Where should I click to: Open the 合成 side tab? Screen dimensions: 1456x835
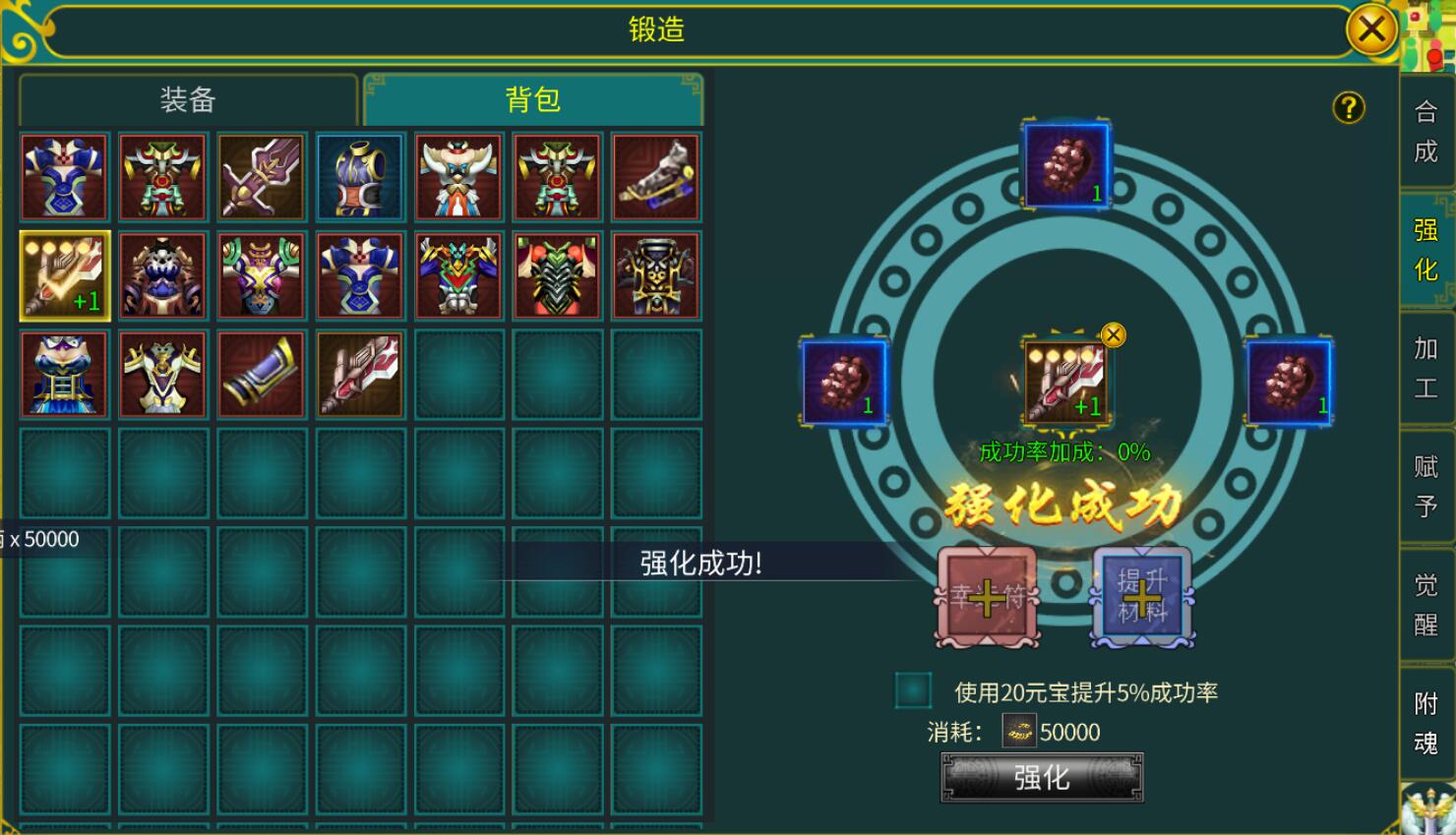[1426, 132]
